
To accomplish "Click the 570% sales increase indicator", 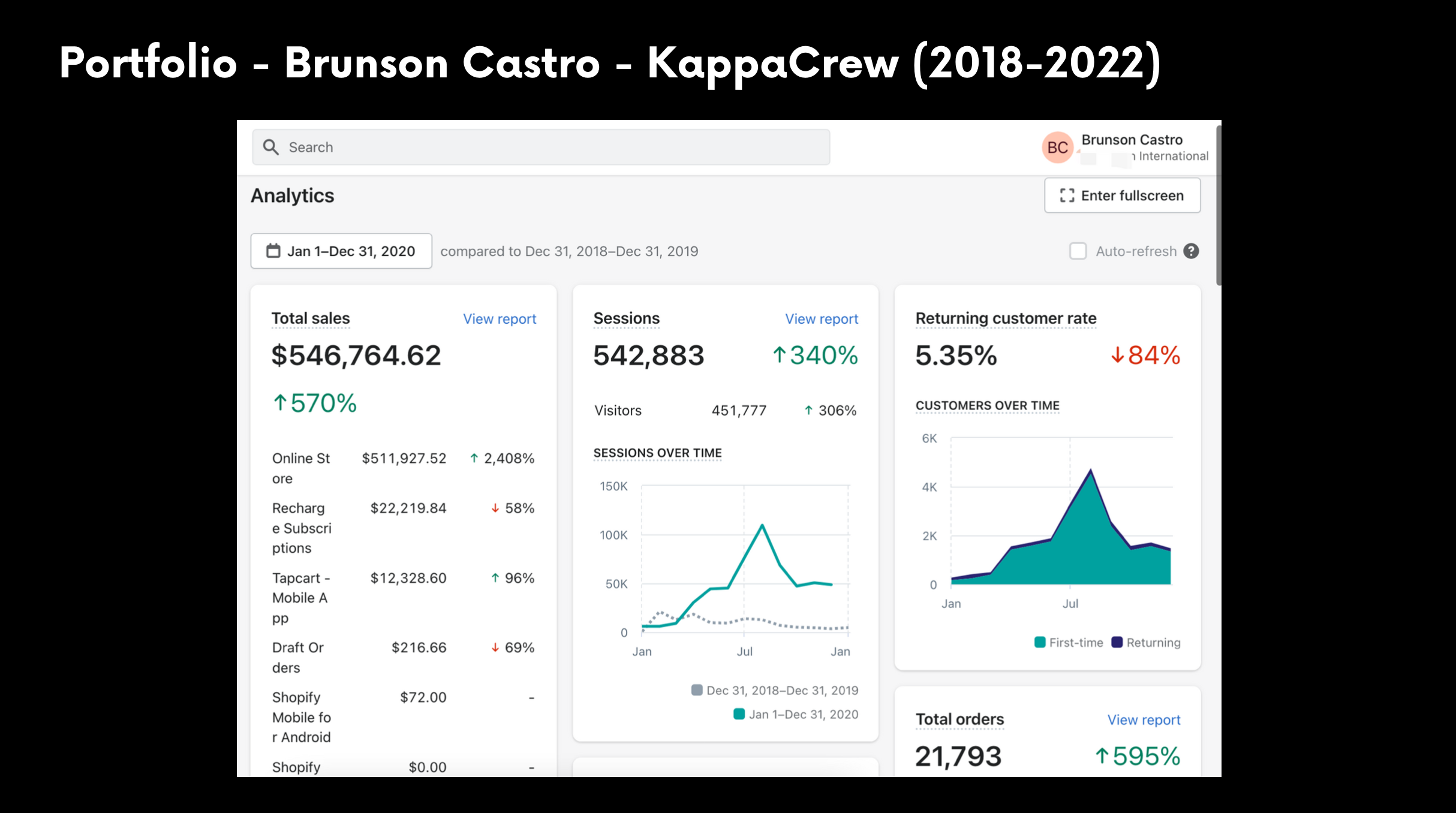I will click(315, 403).
